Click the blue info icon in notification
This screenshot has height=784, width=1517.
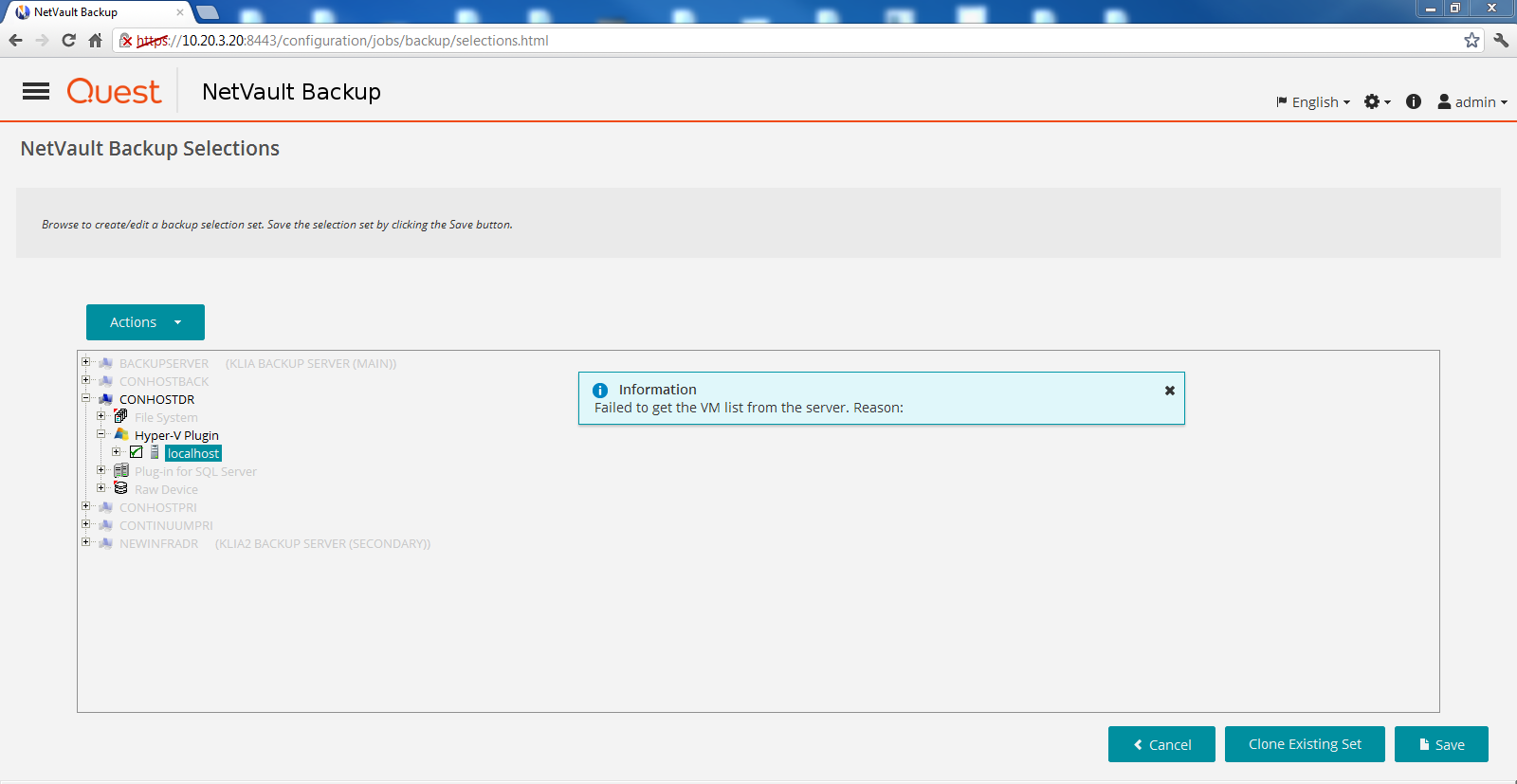point(600,390)
